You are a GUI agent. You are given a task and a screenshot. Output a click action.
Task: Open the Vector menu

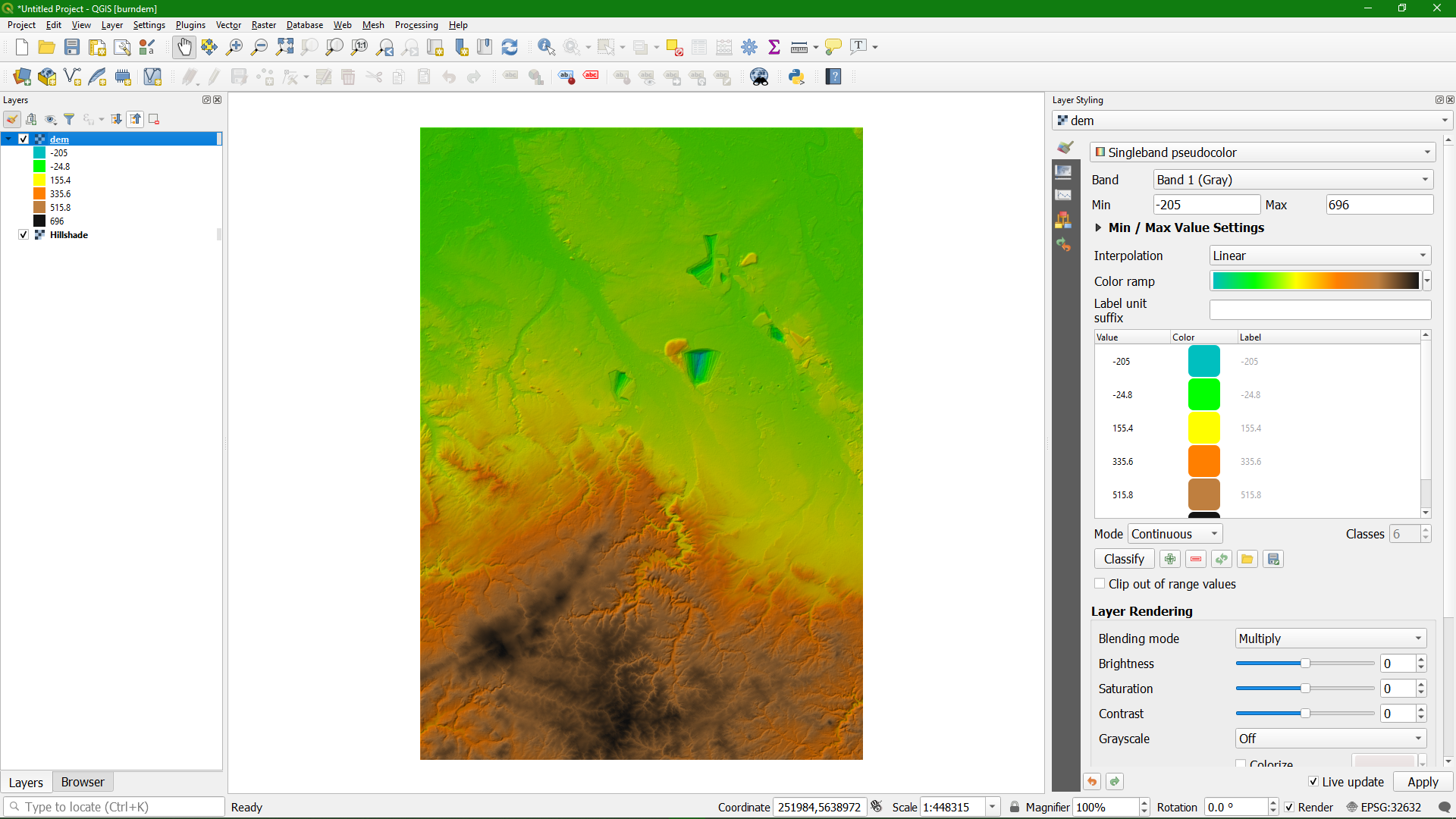pos(228,25)
